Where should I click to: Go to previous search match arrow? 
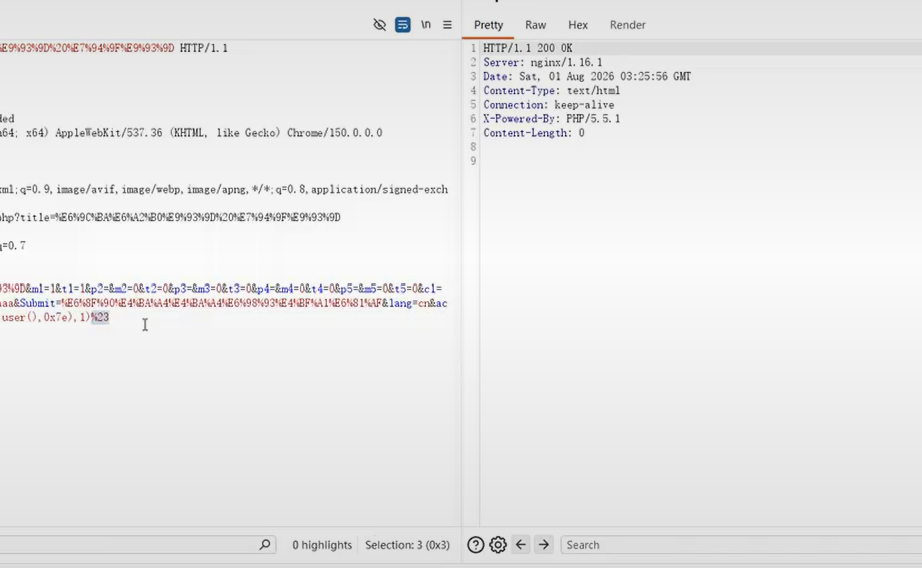[x=521, y=544]
